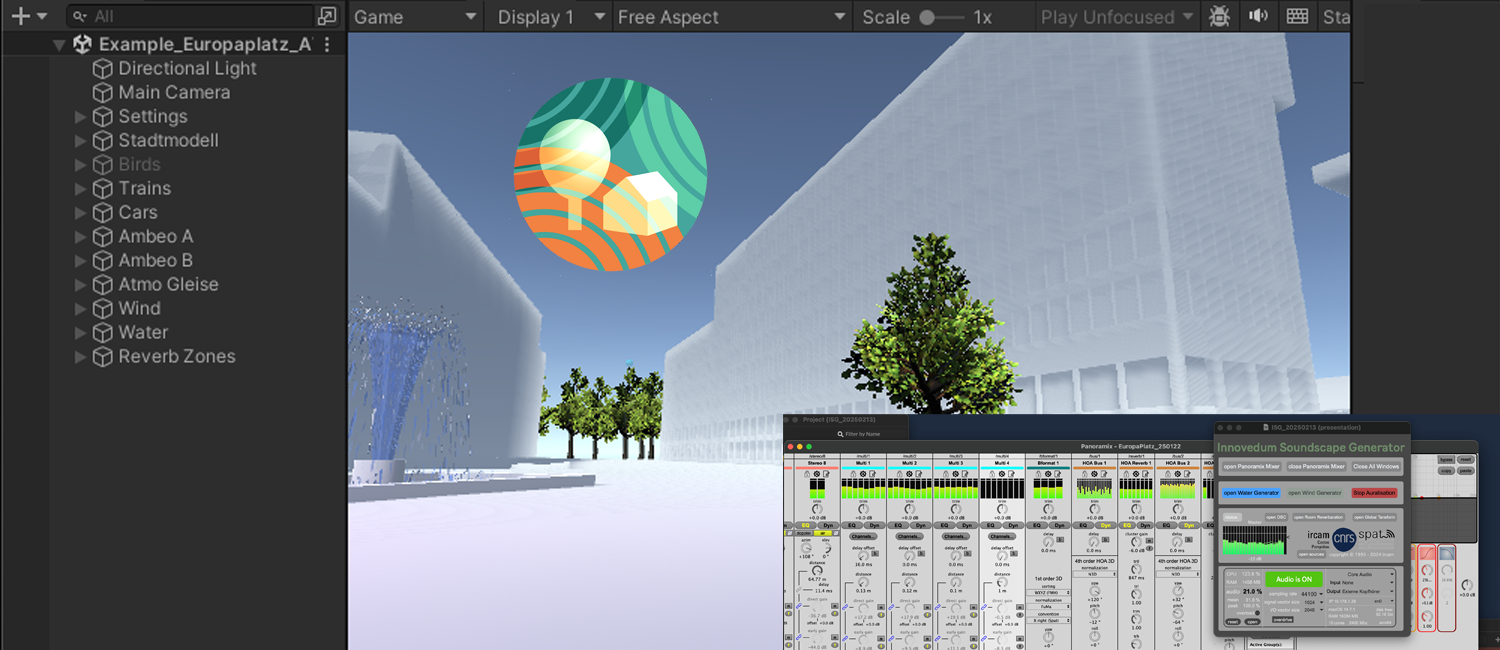Click the keyboard shortcuts icon in Game toolbar
1500x650 pixels.
click(x=1297, y=17)
